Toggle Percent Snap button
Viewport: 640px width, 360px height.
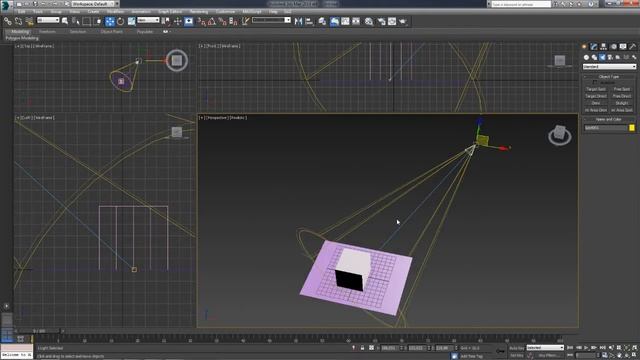pos(222,21)
